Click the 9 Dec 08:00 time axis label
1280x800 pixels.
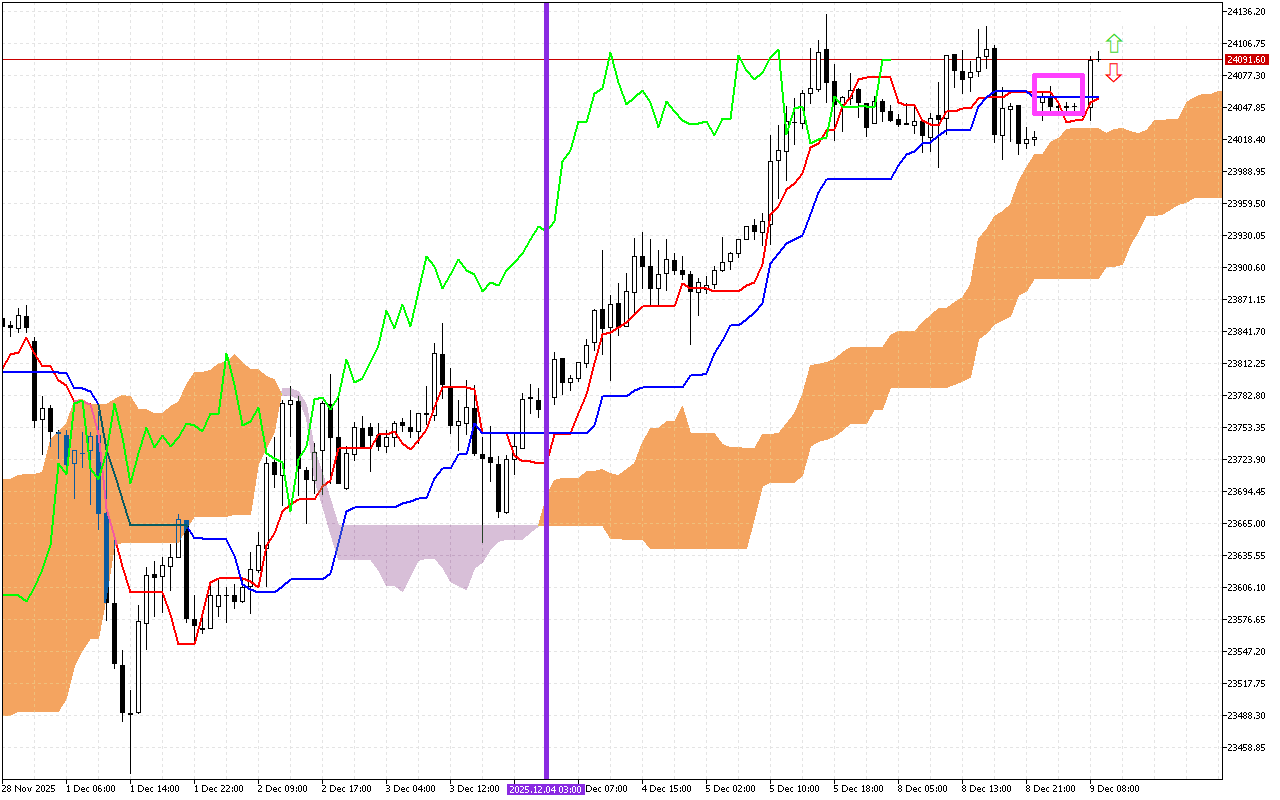(1114, 789)
